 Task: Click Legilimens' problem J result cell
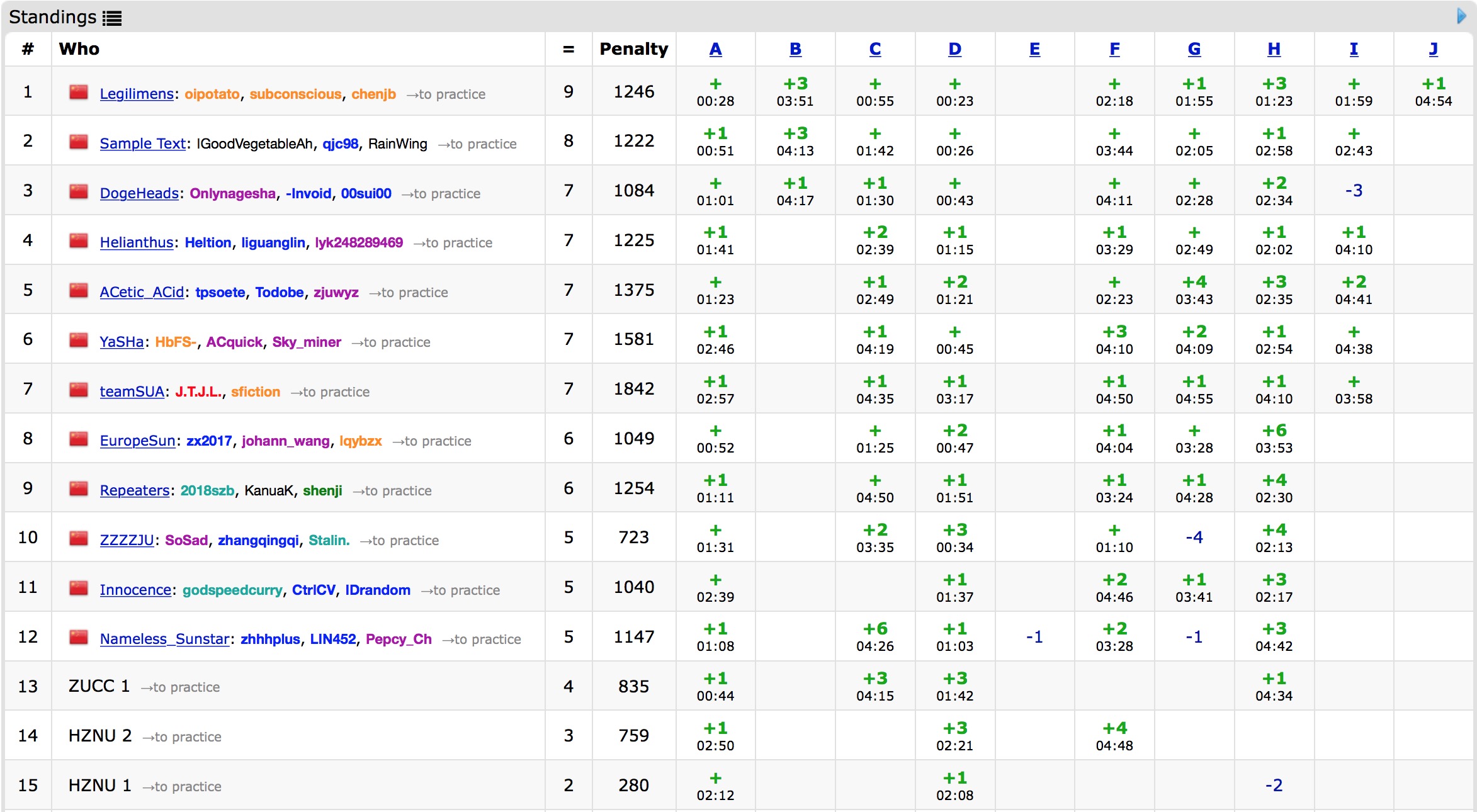click(x=1434, y=92)
